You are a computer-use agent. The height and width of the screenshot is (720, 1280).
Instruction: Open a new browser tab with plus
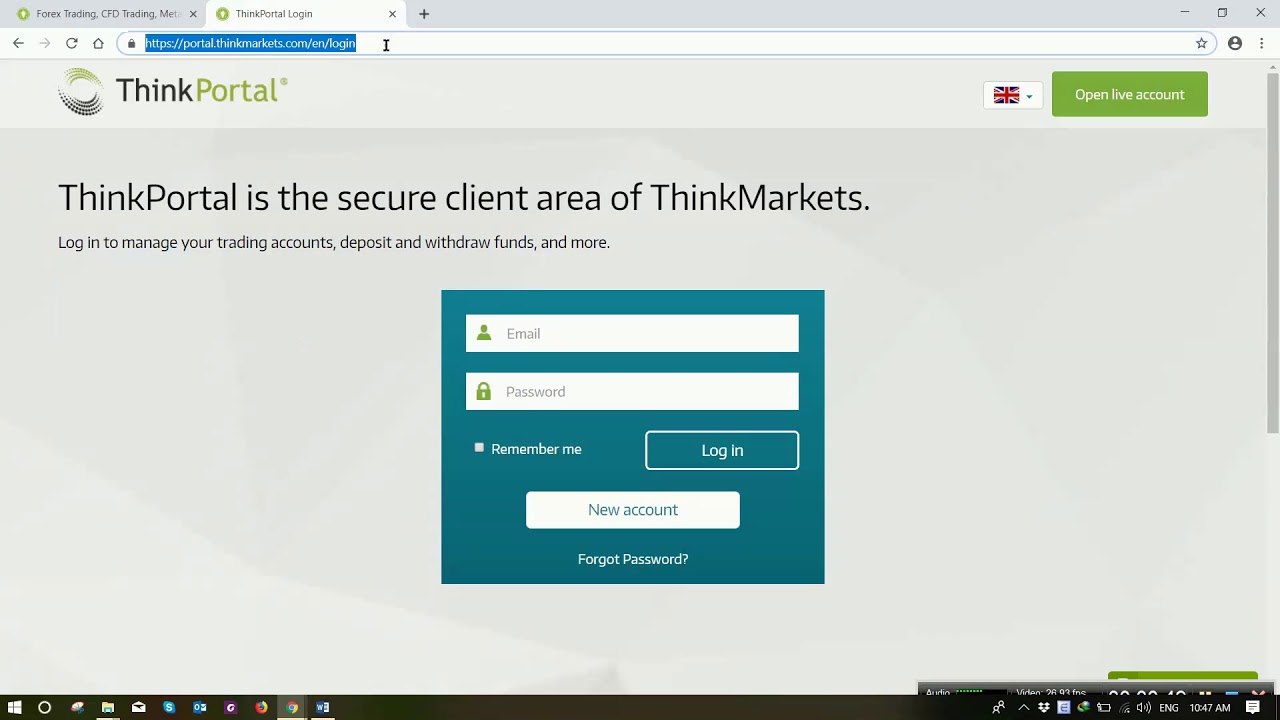[424, 14]
